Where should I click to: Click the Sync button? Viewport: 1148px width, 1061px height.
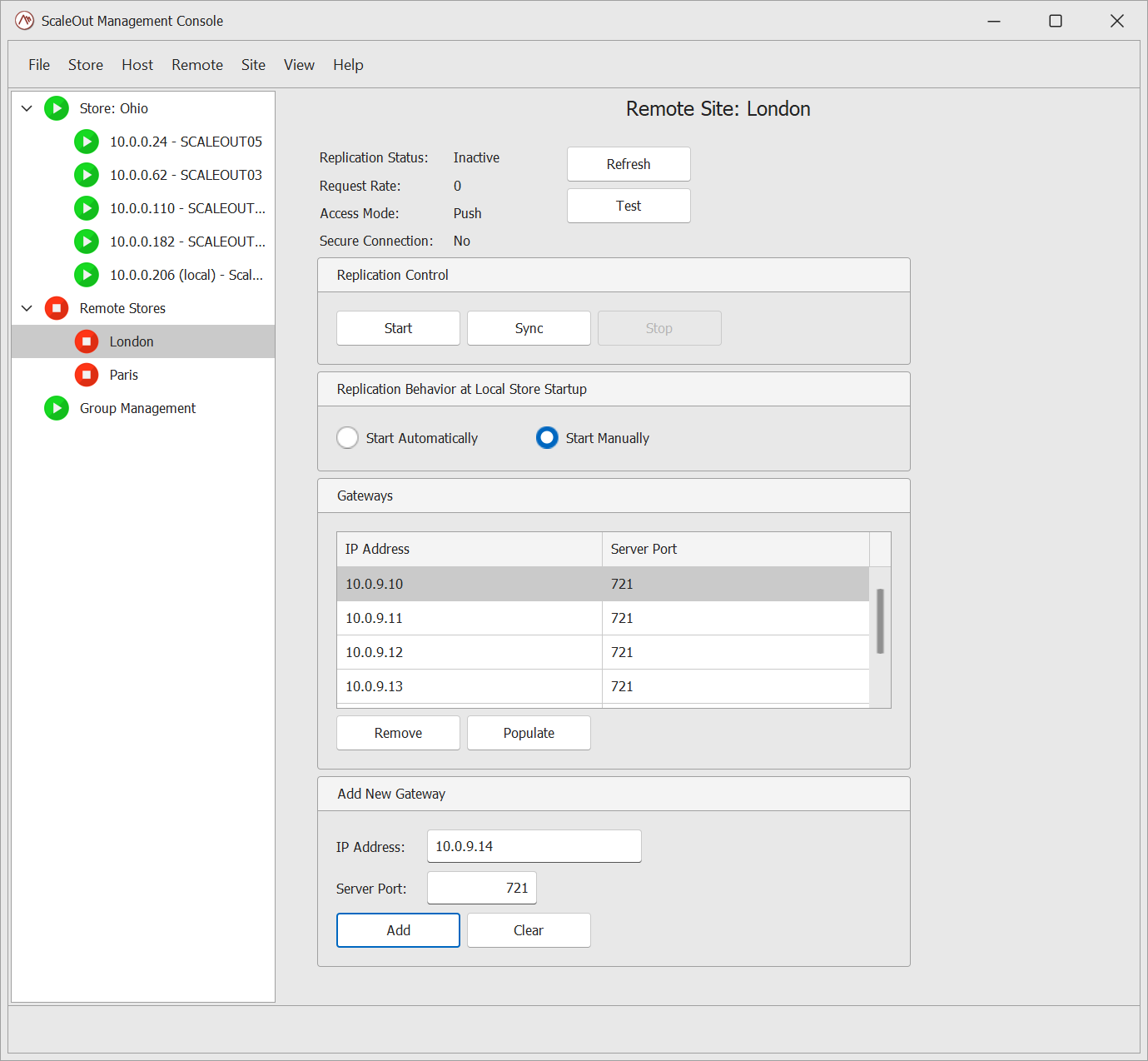(529, 328)
